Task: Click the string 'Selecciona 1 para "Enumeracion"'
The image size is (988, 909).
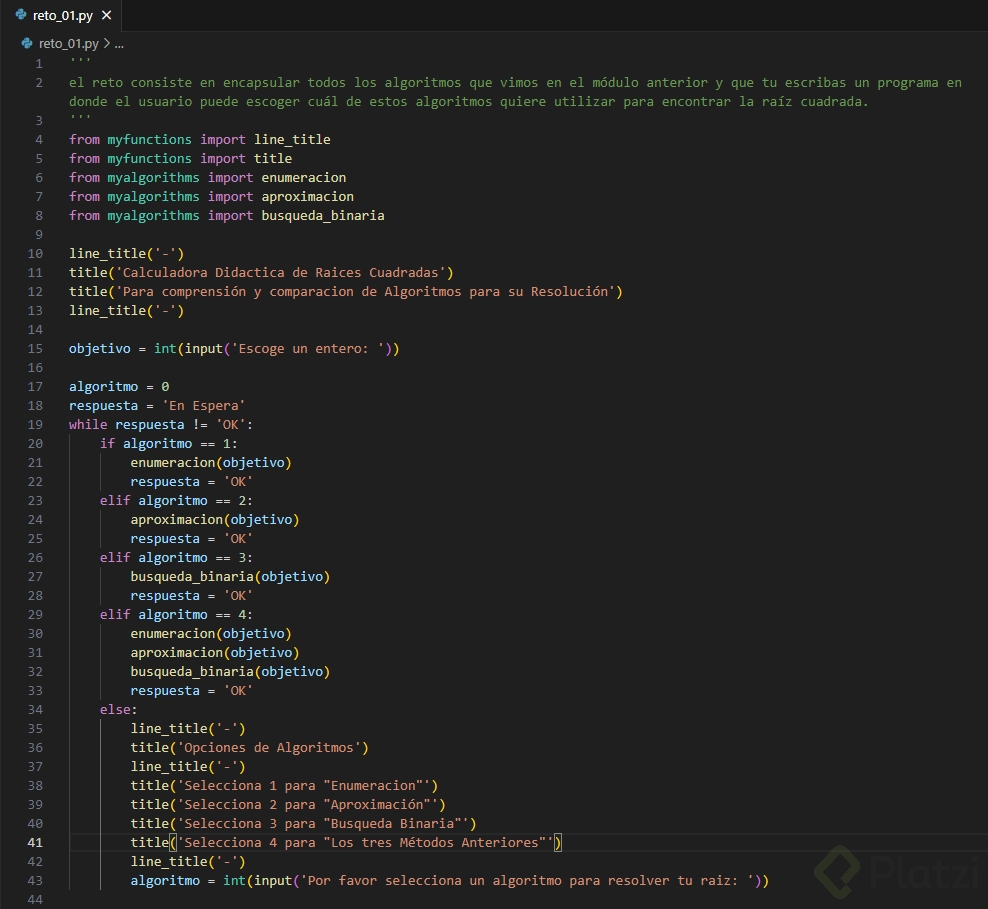Action: pos(304,786)
